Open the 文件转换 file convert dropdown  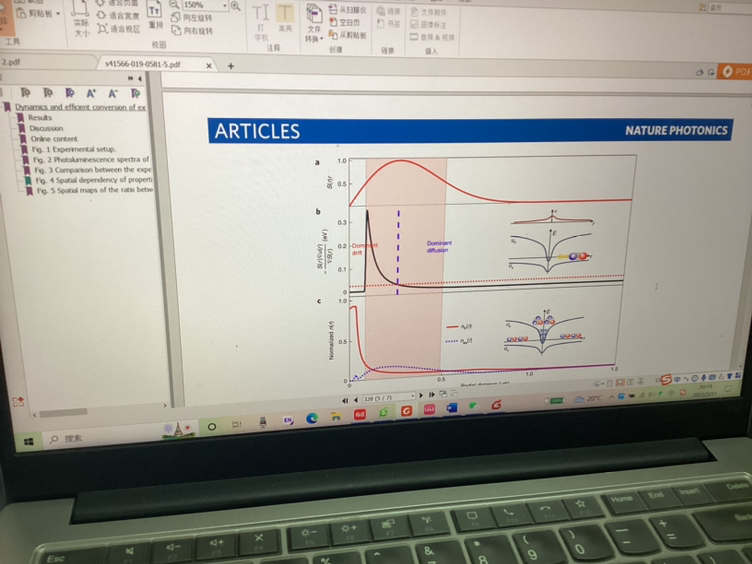click(314, 24)
